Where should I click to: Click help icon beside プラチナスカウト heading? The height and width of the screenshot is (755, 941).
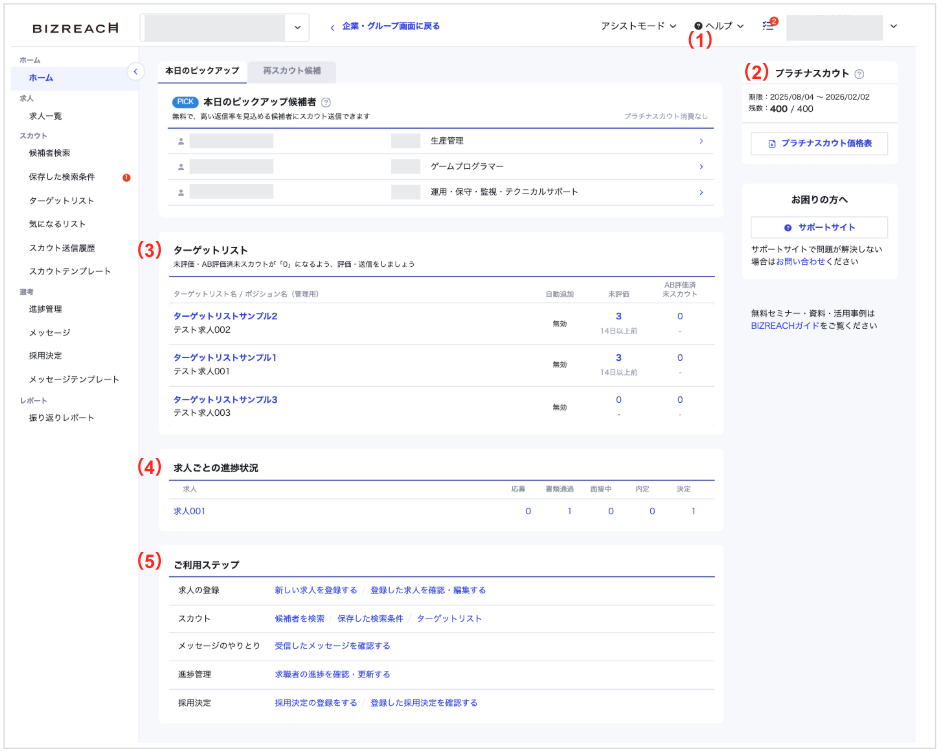pos(860,74)
